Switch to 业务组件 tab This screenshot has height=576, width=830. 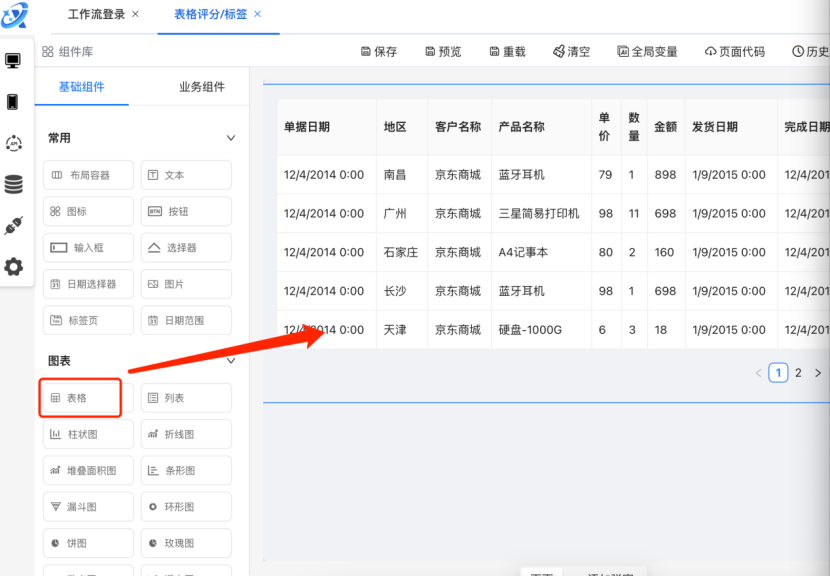[202, 87]
